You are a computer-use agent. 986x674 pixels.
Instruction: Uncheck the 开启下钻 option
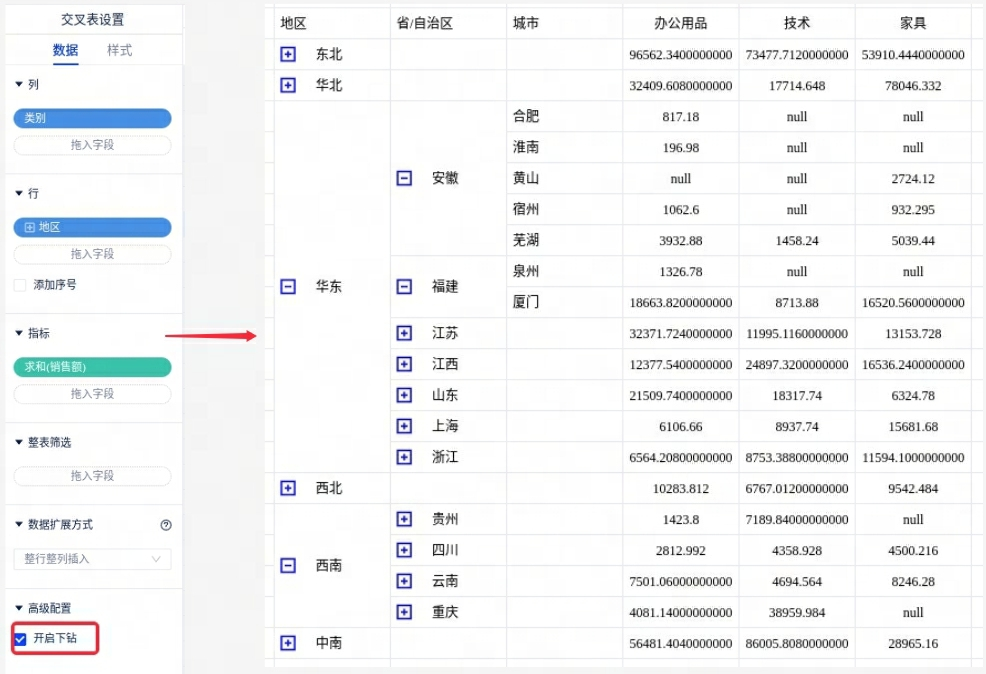point(20,638)
